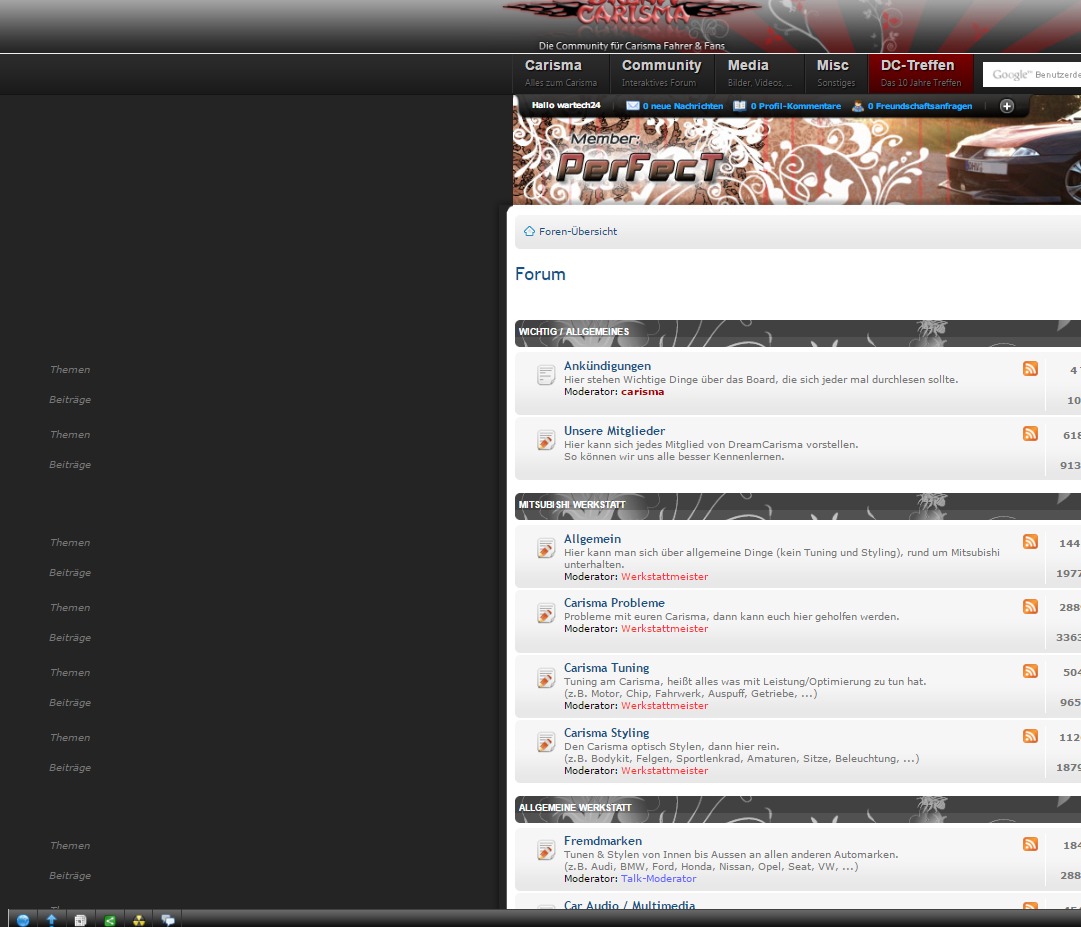Open the Carisma Styling forum

[x=606, y=733]
